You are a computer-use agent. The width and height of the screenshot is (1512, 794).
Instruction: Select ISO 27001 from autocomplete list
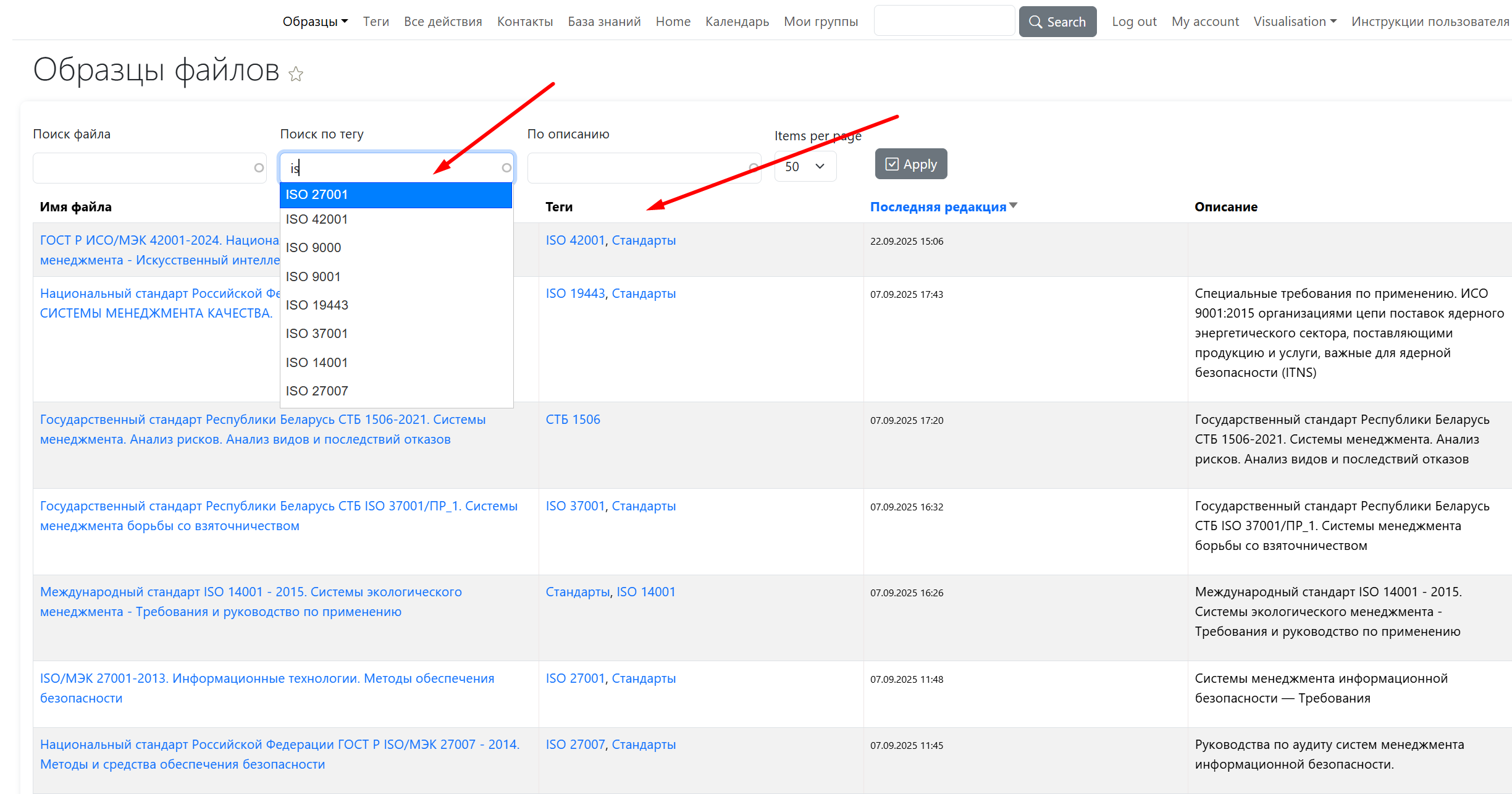[x=395, y=195]
